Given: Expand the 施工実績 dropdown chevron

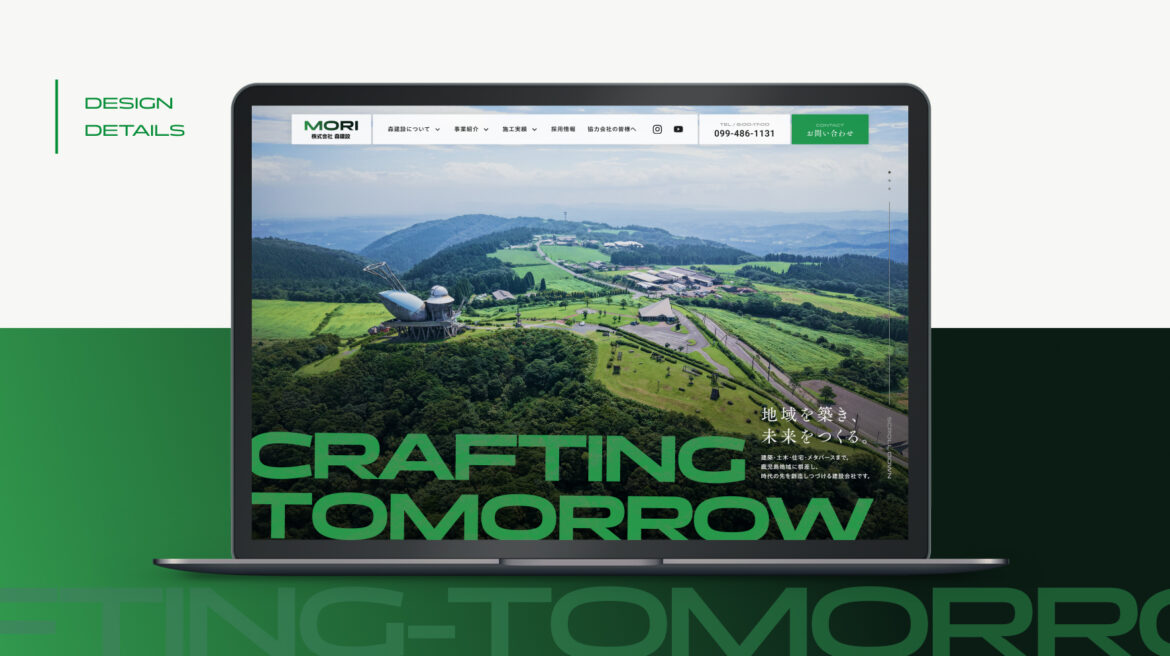Looking at the screenshot, I should (x=537, y=129).
